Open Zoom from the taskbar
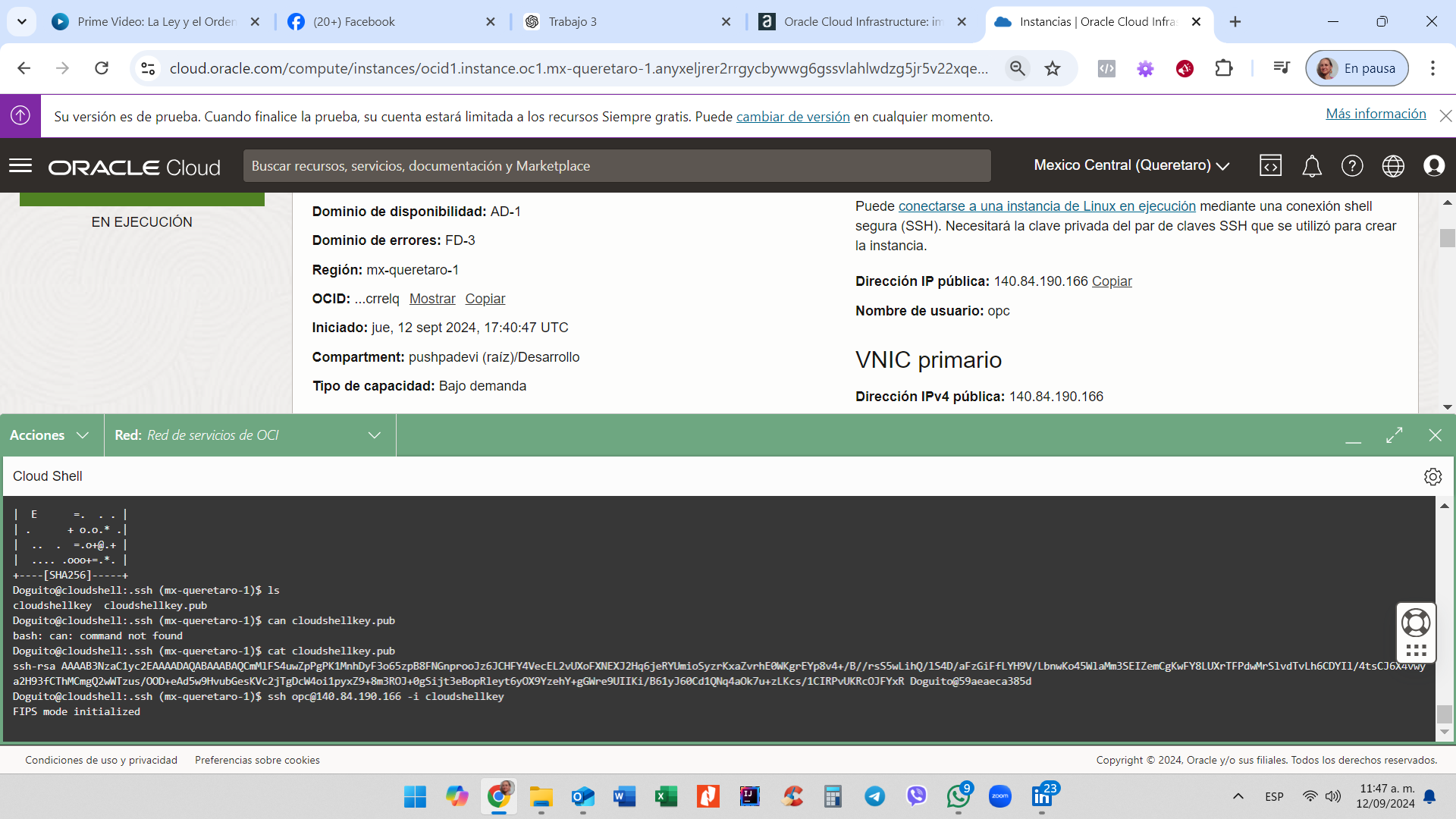This screenshot has height=819, width=1456. click(x=1000, y=796)
